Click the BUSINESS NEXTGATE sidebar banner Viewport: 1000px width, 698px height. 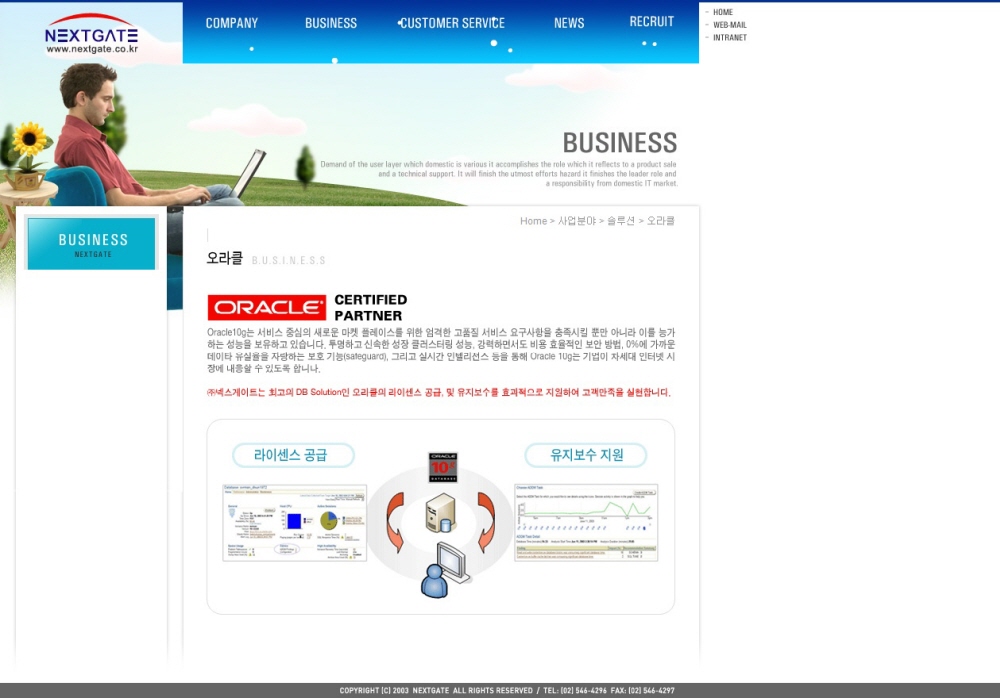coord(92,243)
